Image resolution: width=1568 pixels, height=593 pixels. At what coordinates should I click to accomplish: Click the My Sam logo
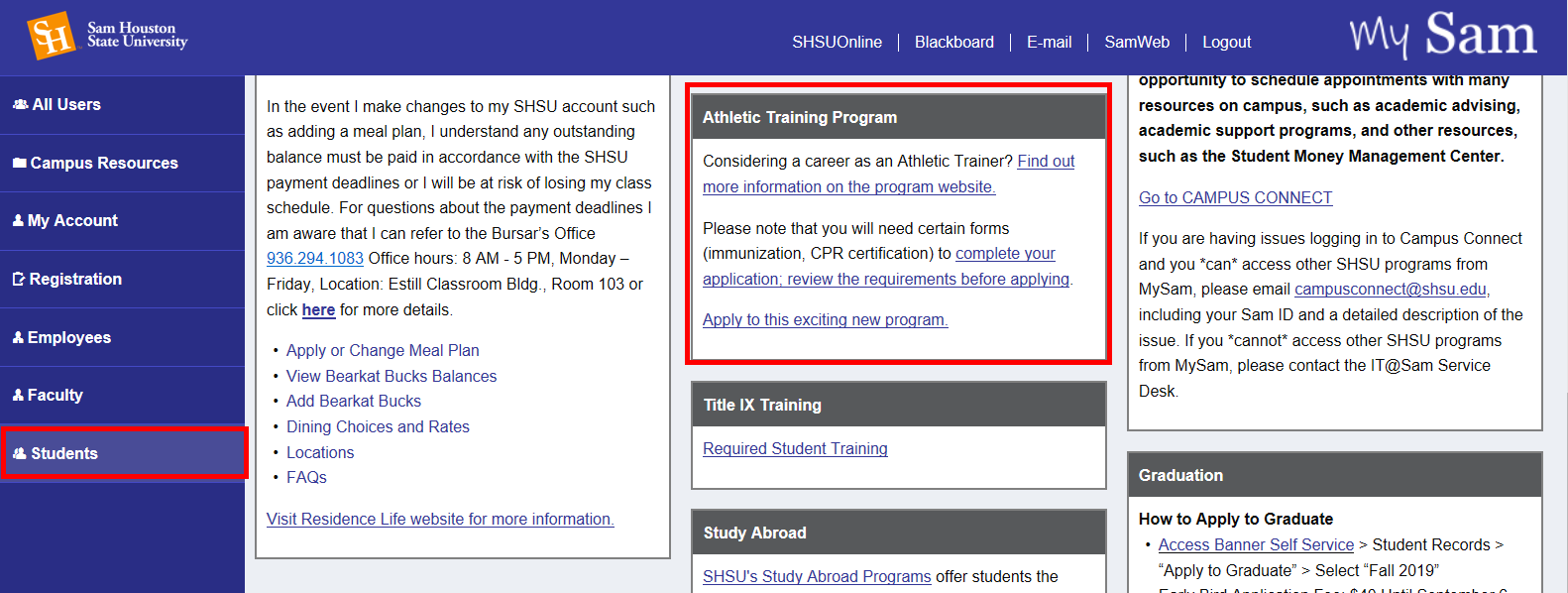[1443, 35]
